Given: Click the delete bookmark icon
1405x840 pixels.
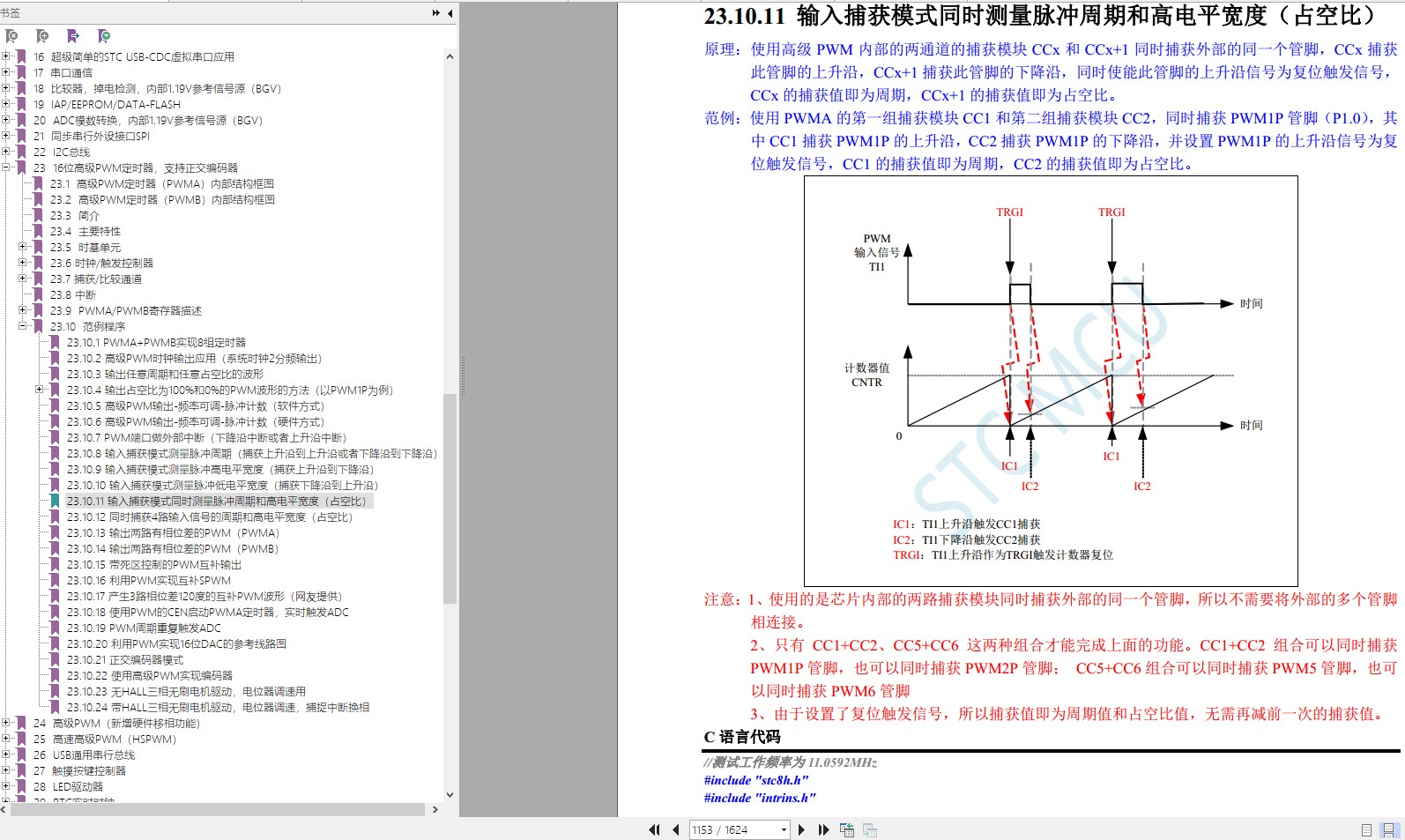Looking at the screenshot, I should click(x=11, y=36).
